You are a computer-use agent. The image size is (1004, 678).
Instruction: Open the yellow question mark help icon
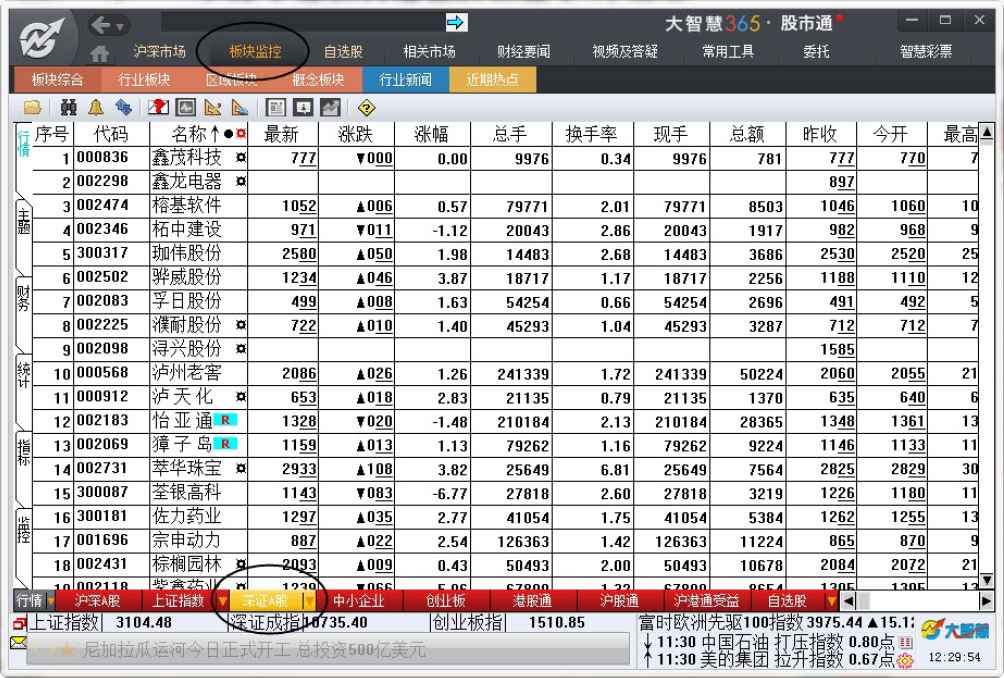point(366,108)
